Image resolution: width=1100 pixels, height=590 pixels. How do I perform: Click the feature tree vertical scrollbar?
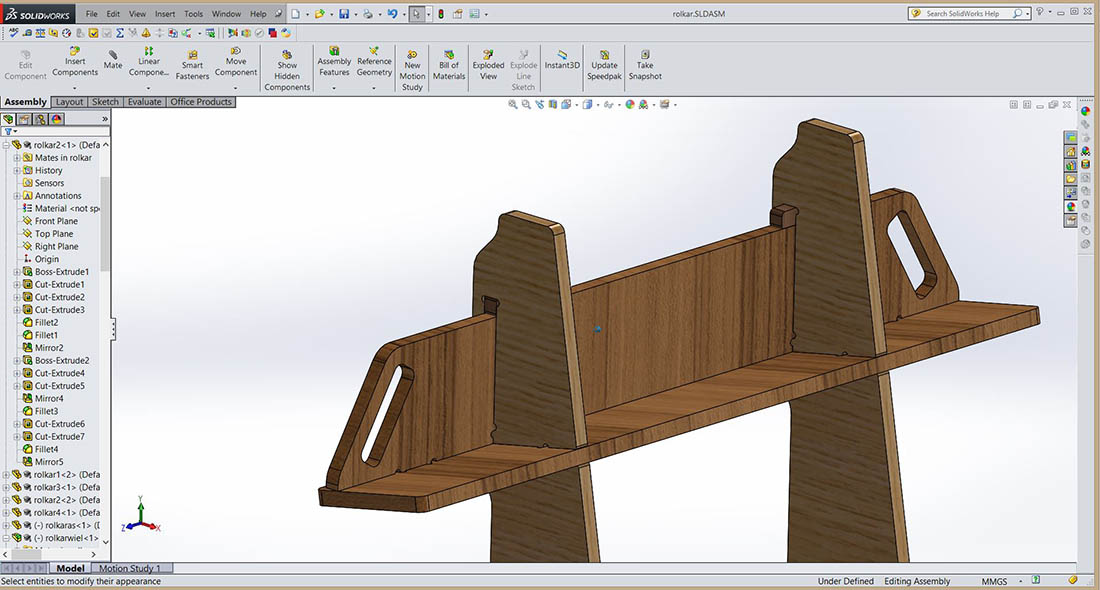105,223
